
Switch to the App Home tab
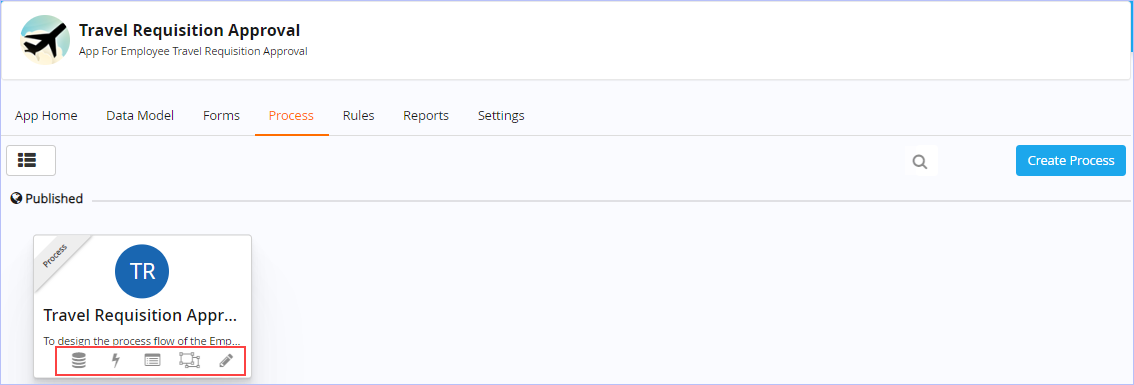46,116
